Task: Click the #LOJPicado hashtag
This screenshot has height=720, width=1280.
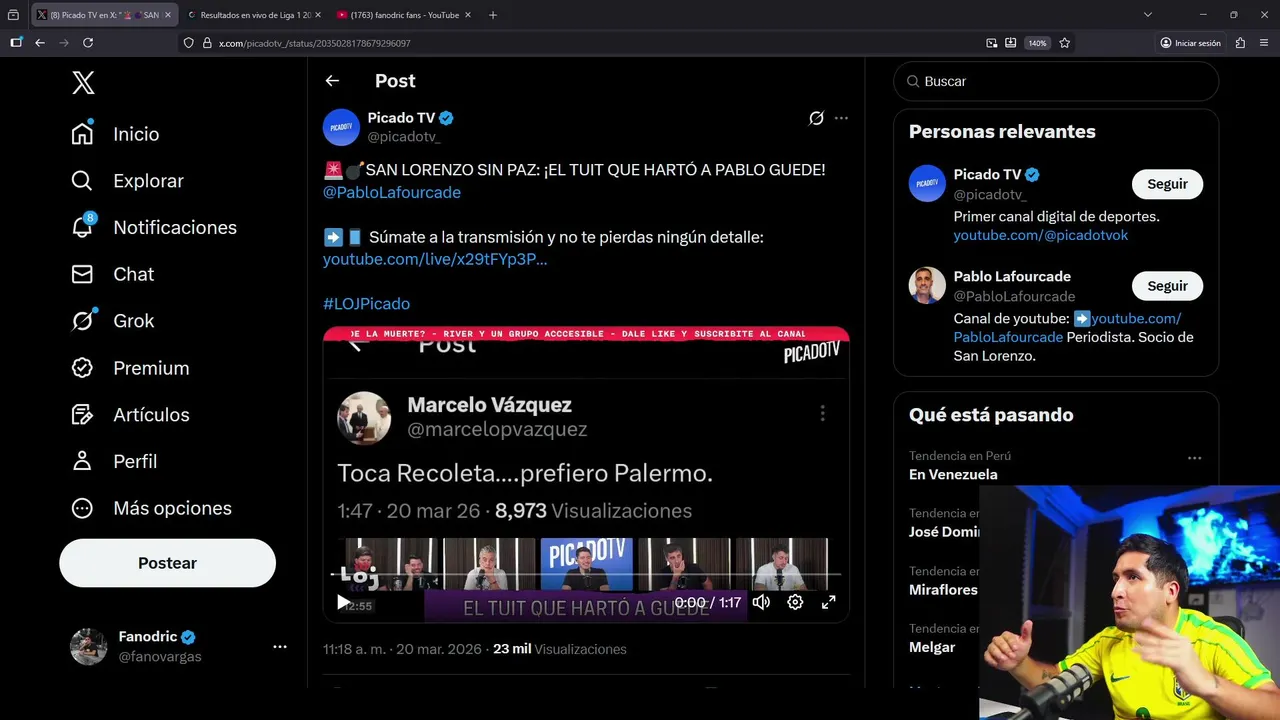Action: coord(366,303)
